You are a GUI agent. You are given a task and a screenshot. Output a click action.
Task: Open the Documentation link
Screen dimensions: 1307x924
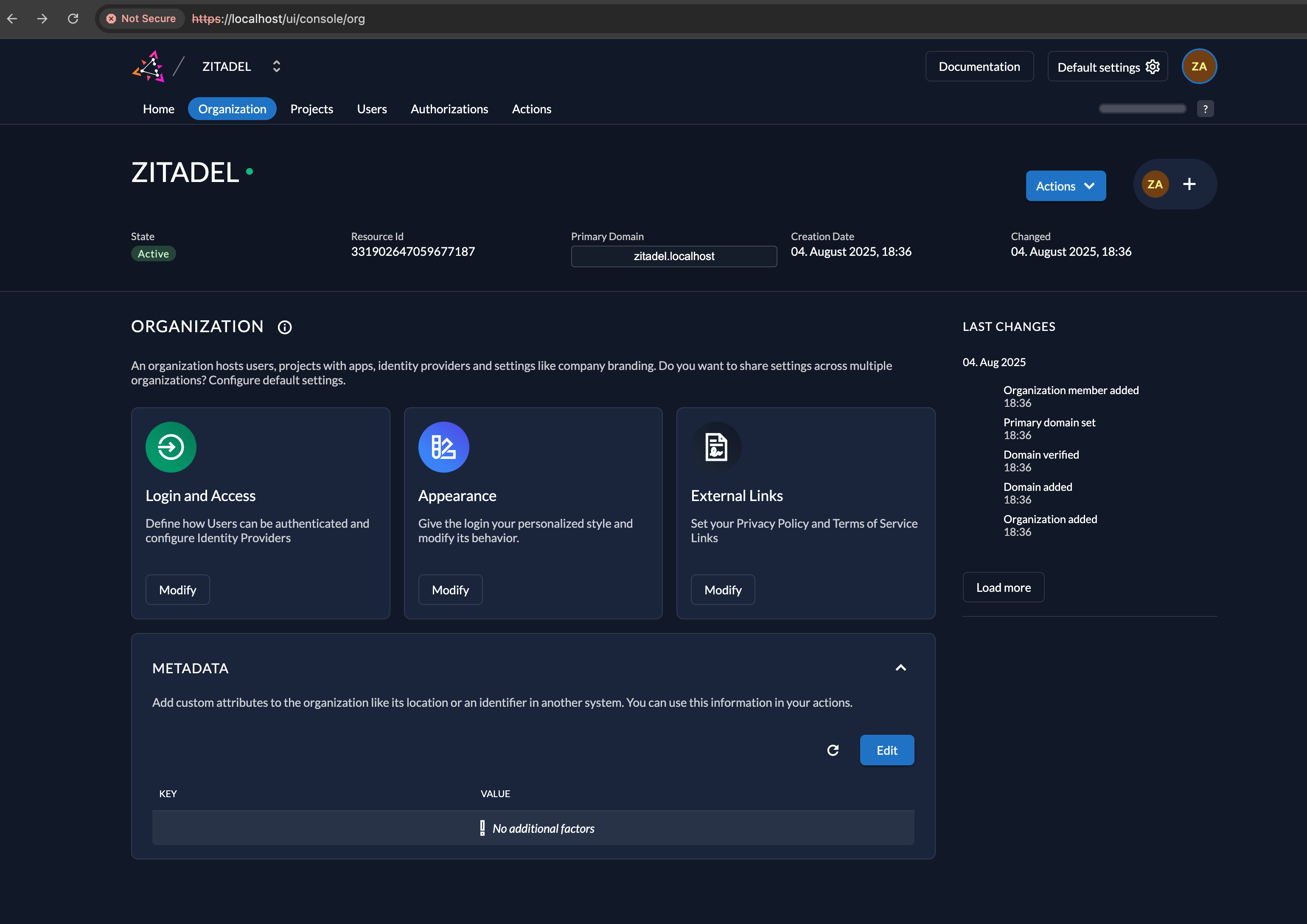(x=979, y=67)
